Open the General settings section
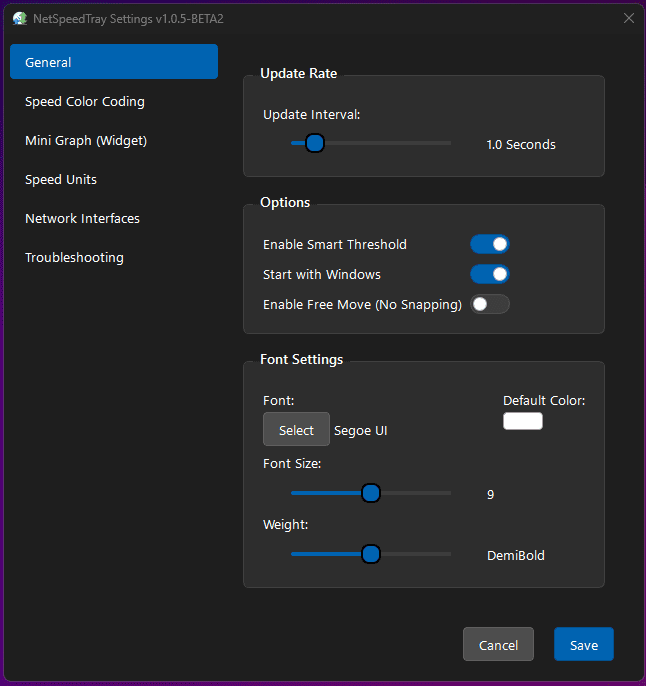Screen dimensions: 646x686 click(x=114, y=62)
